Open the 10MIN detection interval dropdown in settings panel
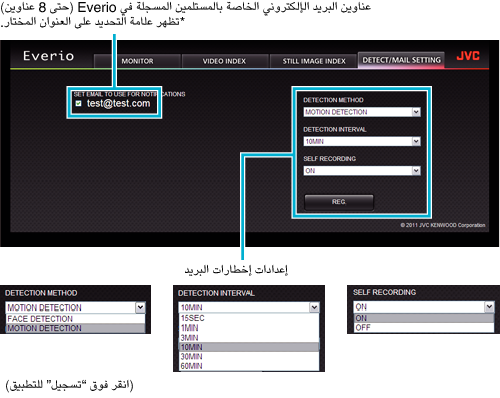The width and height of the screenshot is (500, 398). point(362,141)
